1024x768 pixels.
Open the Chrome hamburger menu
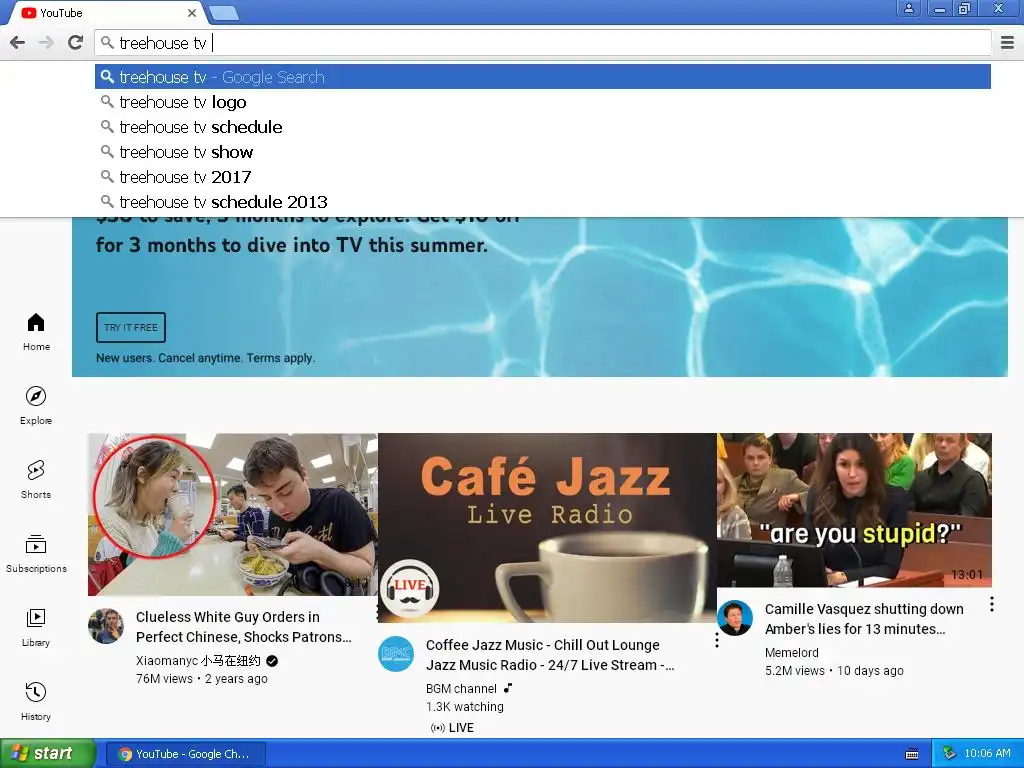pos(1008,43)
